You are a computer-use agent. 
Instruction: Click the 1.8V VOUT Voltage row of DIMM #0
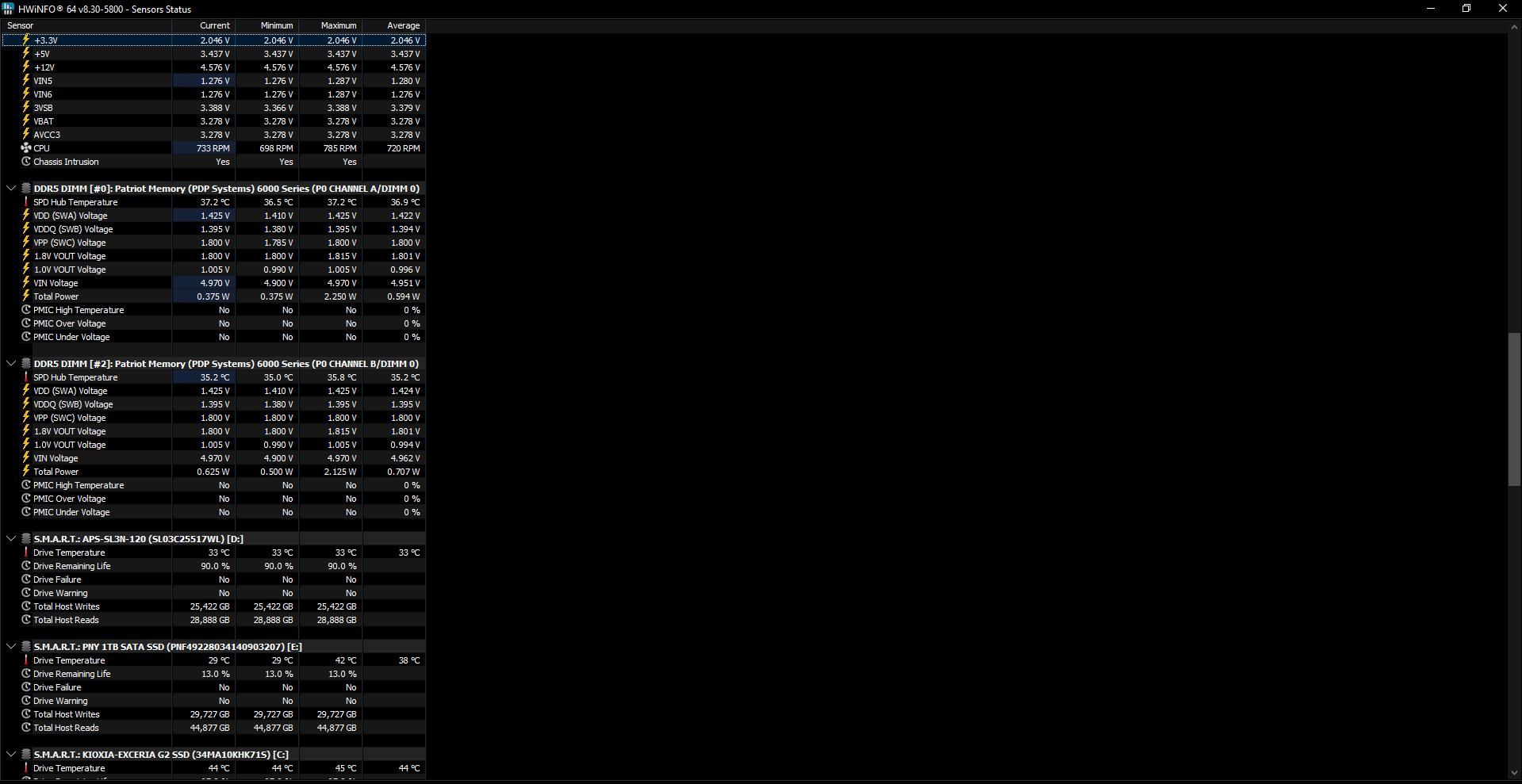[x=213, y=256]
